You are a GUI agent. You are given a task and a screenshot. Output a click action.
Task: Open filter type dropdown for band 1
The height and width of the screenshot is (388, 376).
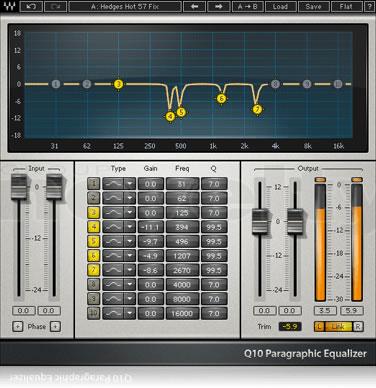click(x=130, y=184)
